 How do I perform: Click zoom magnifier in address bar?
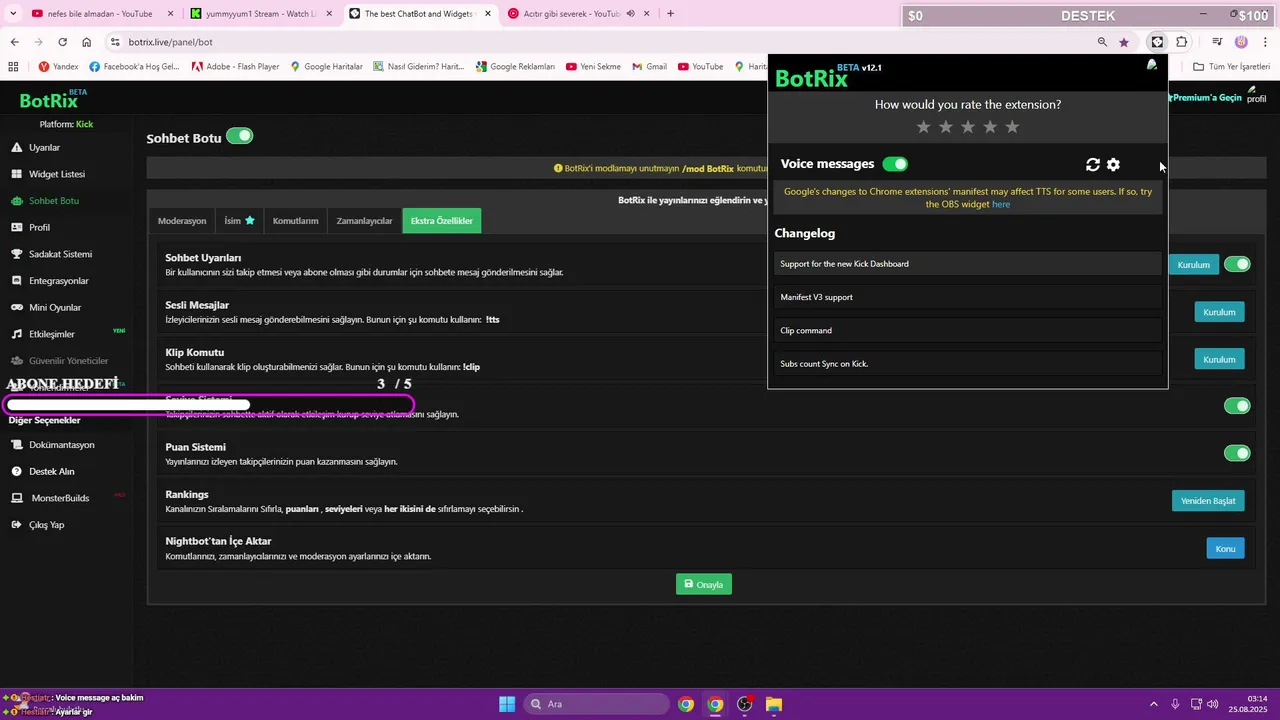1102,42
